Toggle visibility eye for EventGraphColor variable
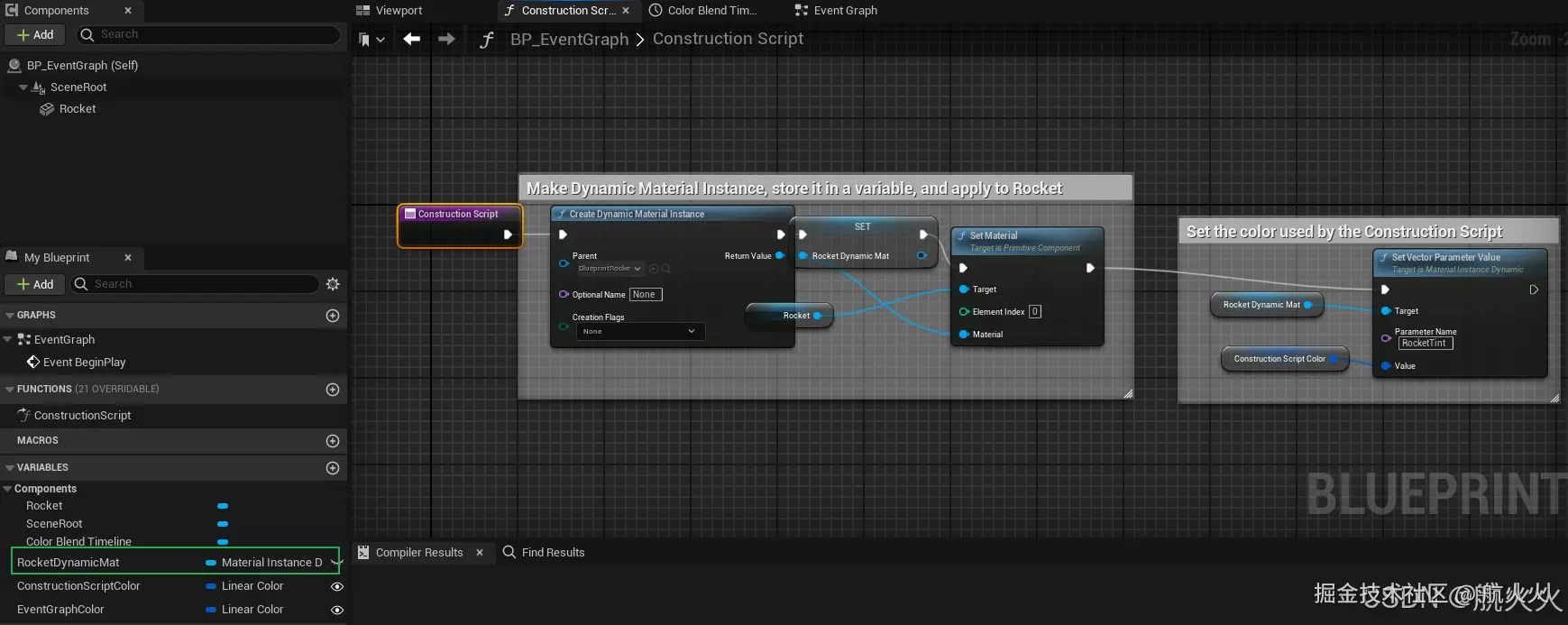 [x=337, y=611]
